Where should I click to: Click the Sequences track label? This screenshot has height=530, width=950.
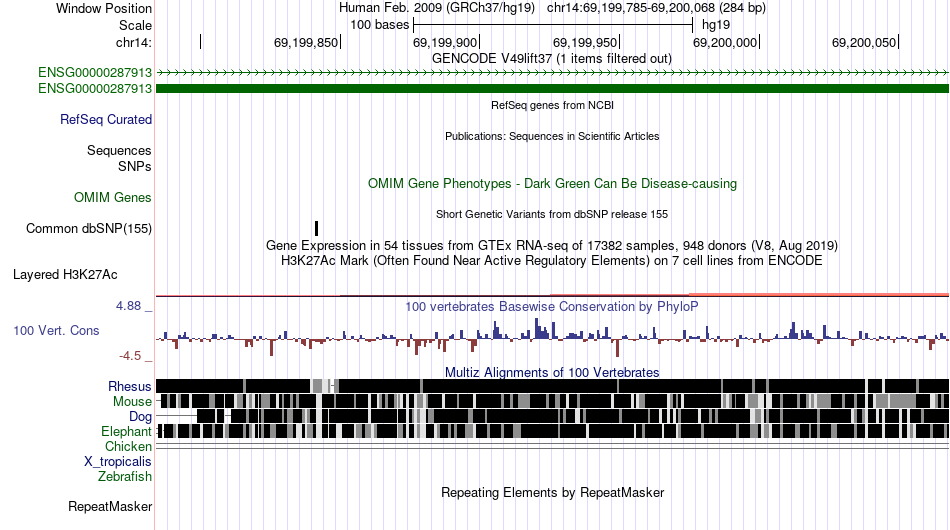click(x=119, y=150)
